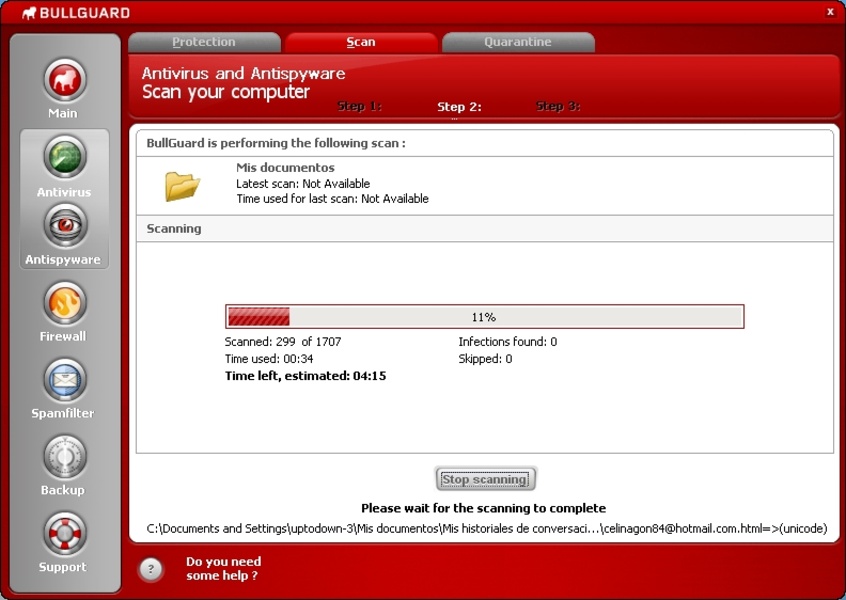Select the Antivirus radar icon

click(64, 157)
